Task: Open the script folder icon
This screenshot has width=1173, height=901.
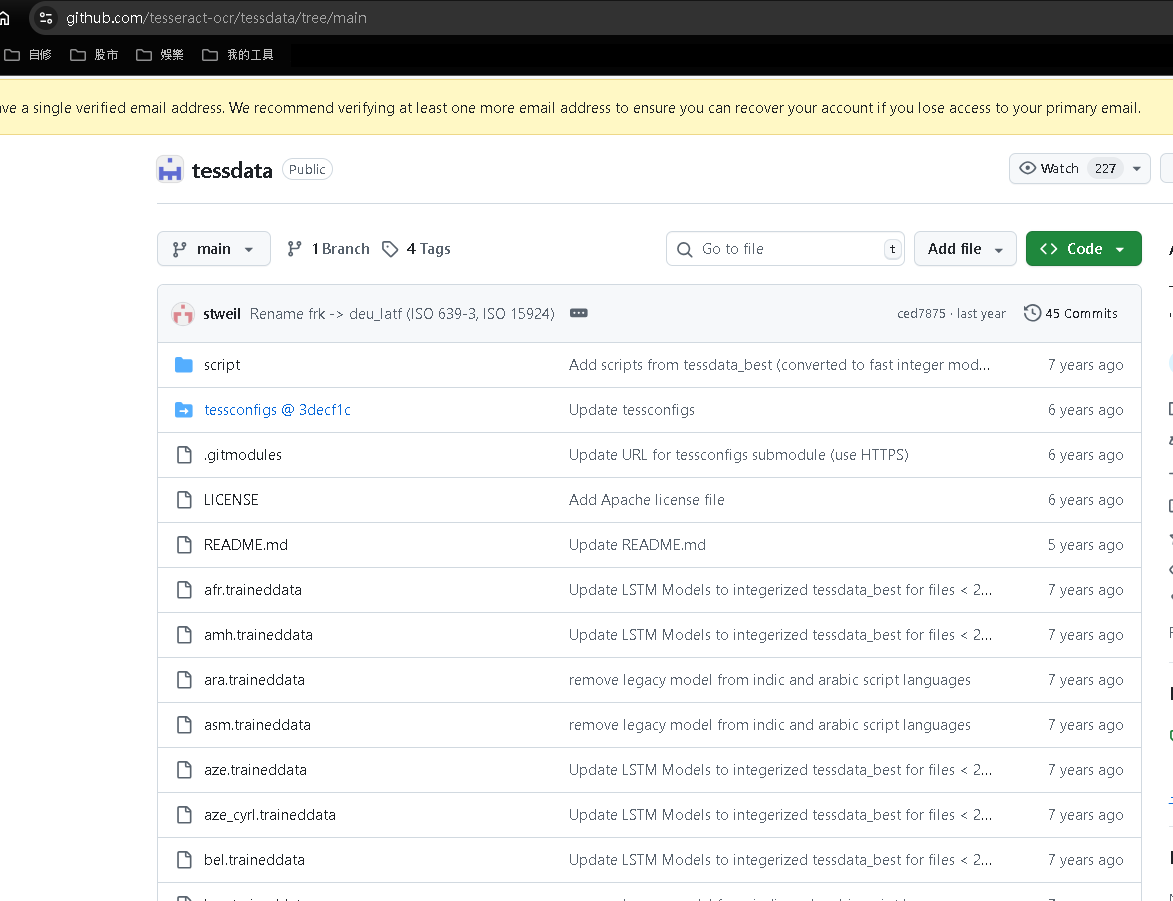Action: point(184,365)
